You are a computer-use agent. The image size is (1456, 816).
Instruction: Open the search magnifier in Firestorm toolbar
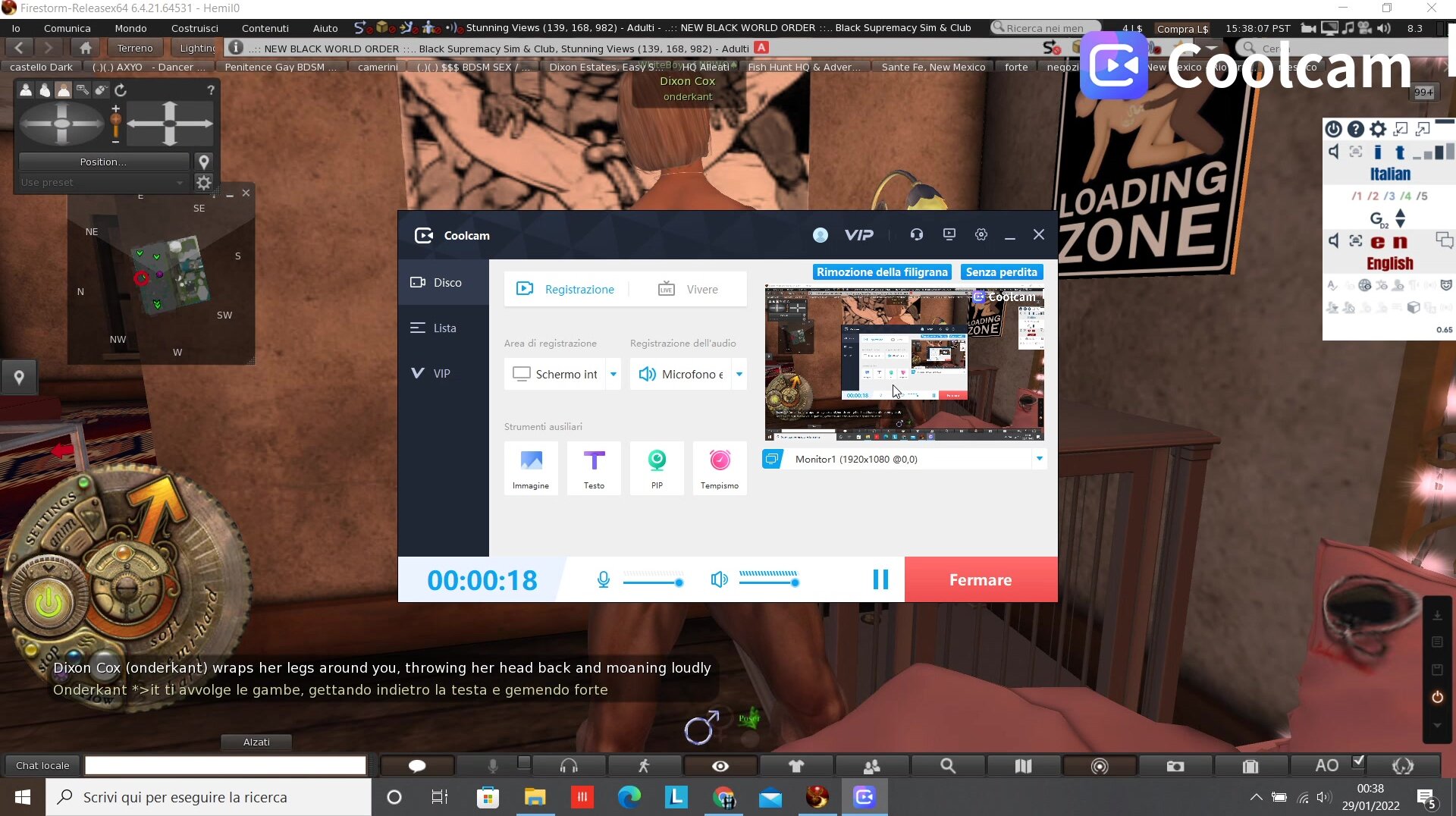[x=947, y=766]
